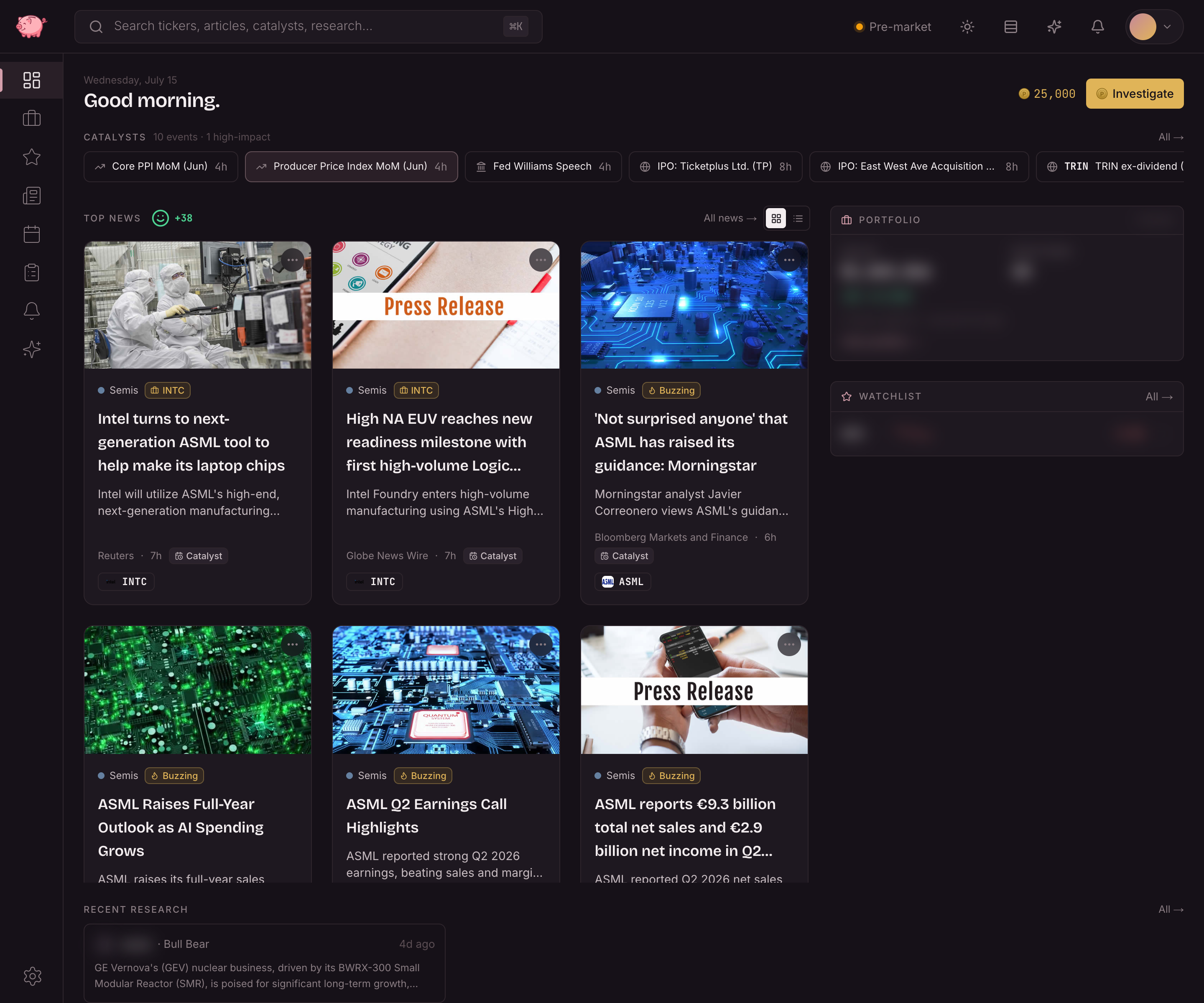The height and width of the screenshot is (1003, 1204).
Task: Open ASML Raises Full-Year Outlook headline
Action: (x=181, y=827)
